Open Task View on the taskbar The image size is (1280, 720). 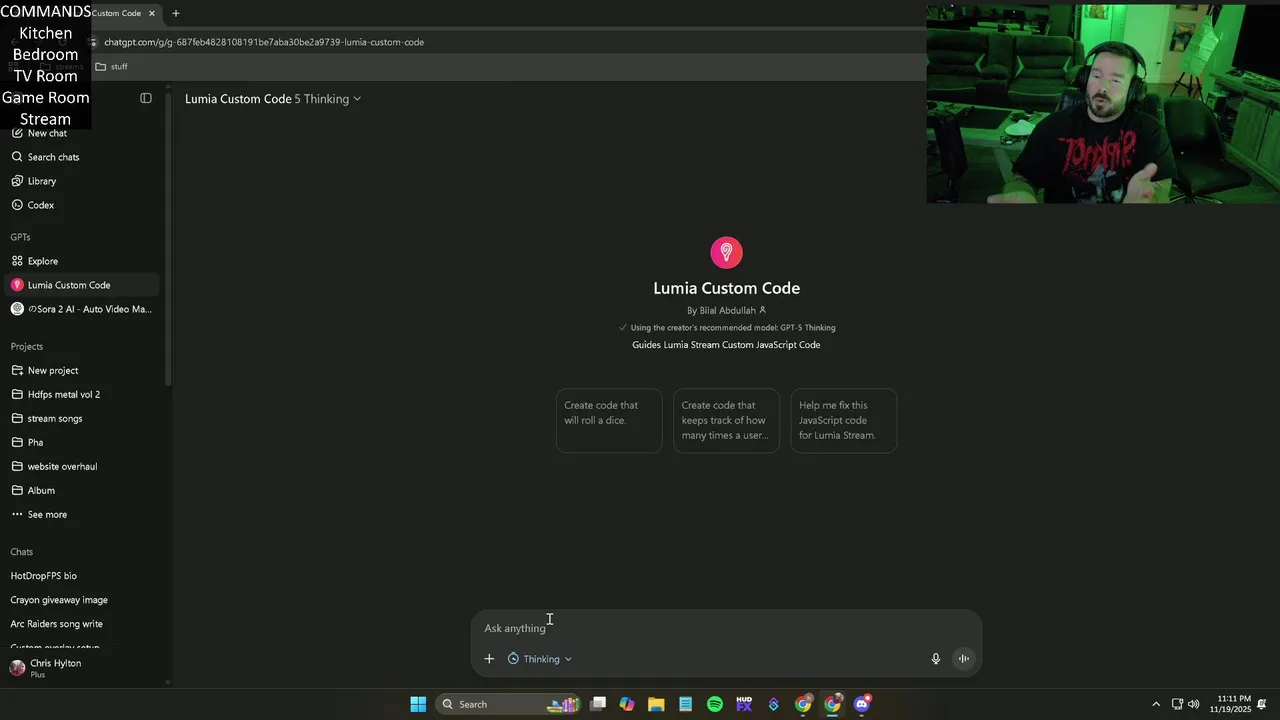coord(598,704)
